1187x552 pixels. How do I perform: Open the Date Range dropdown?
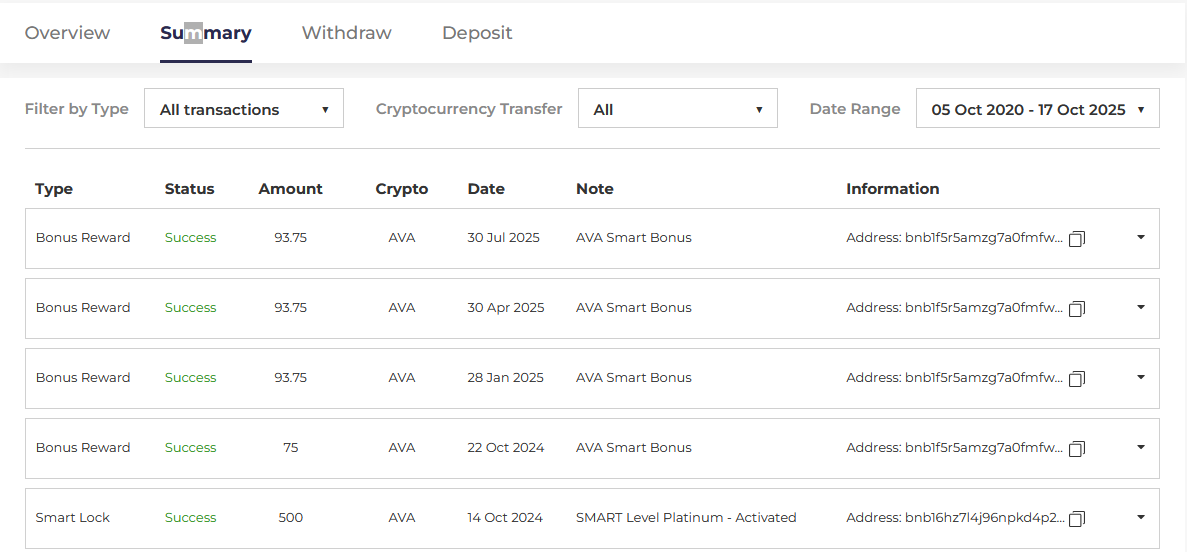(1037, 108)
